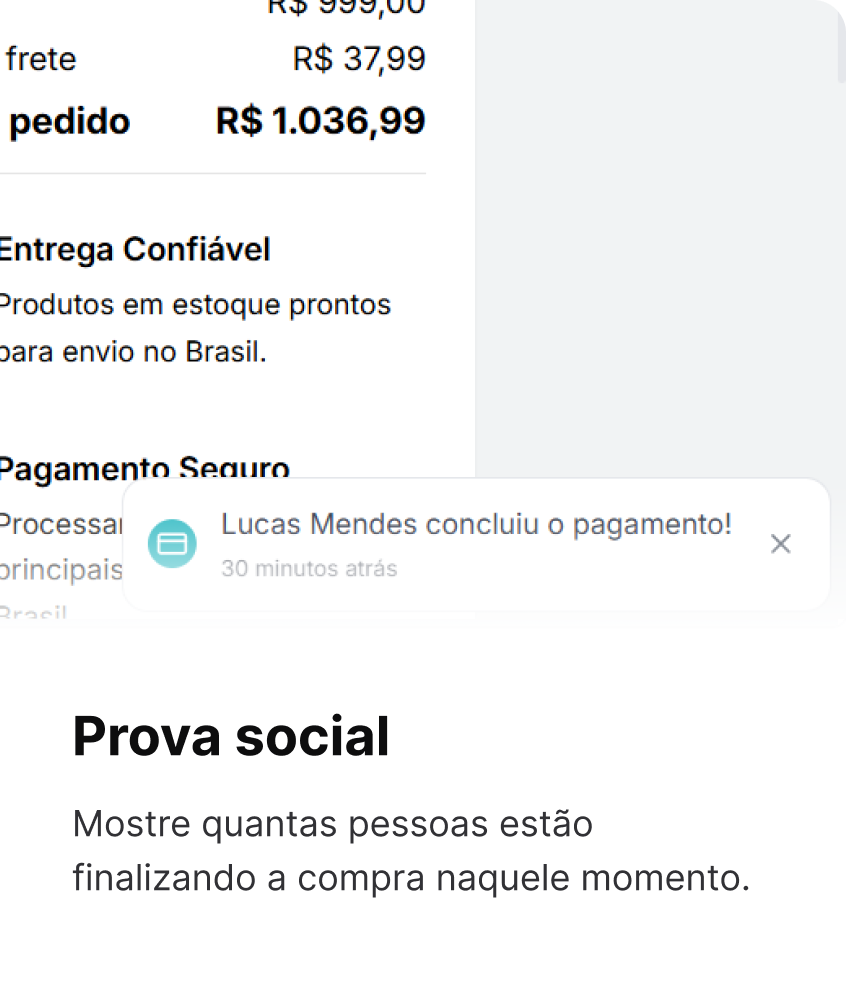The image size is (846, 993).
Task: Click the 'para envio no Brasil.' text line
Action: click(133, 353)
